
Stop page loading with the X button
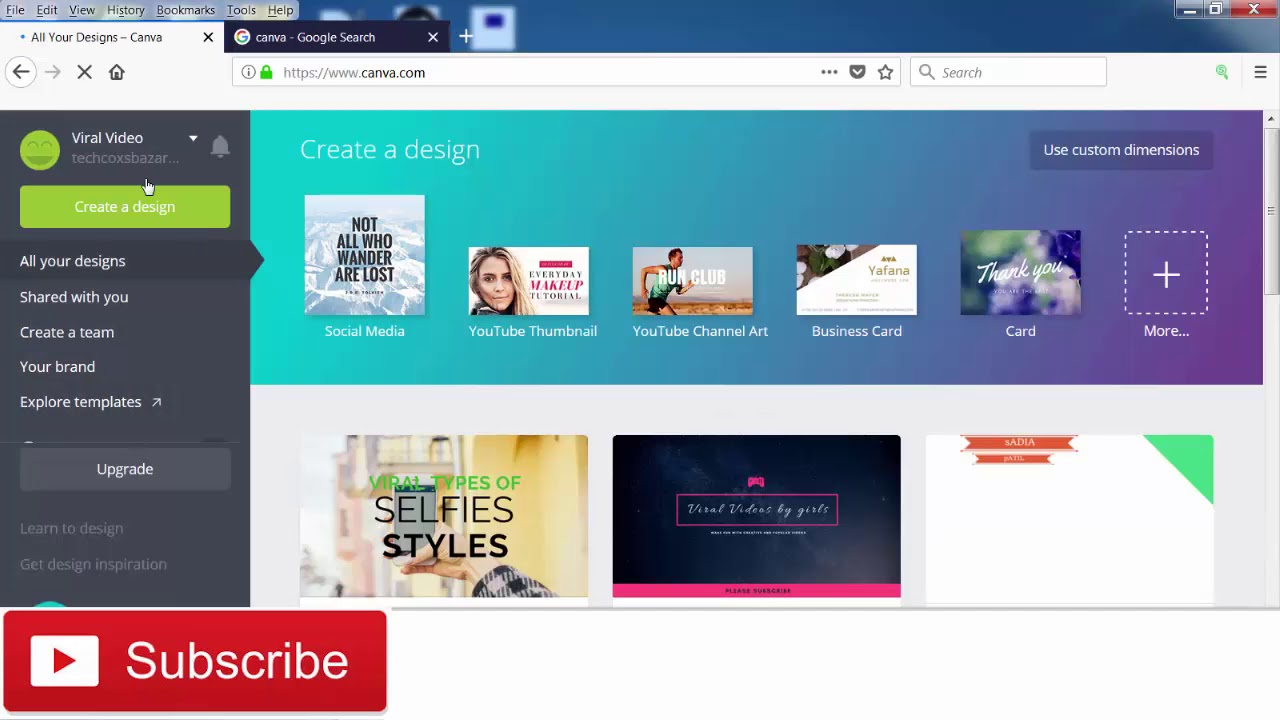click(x=85, y=72)
